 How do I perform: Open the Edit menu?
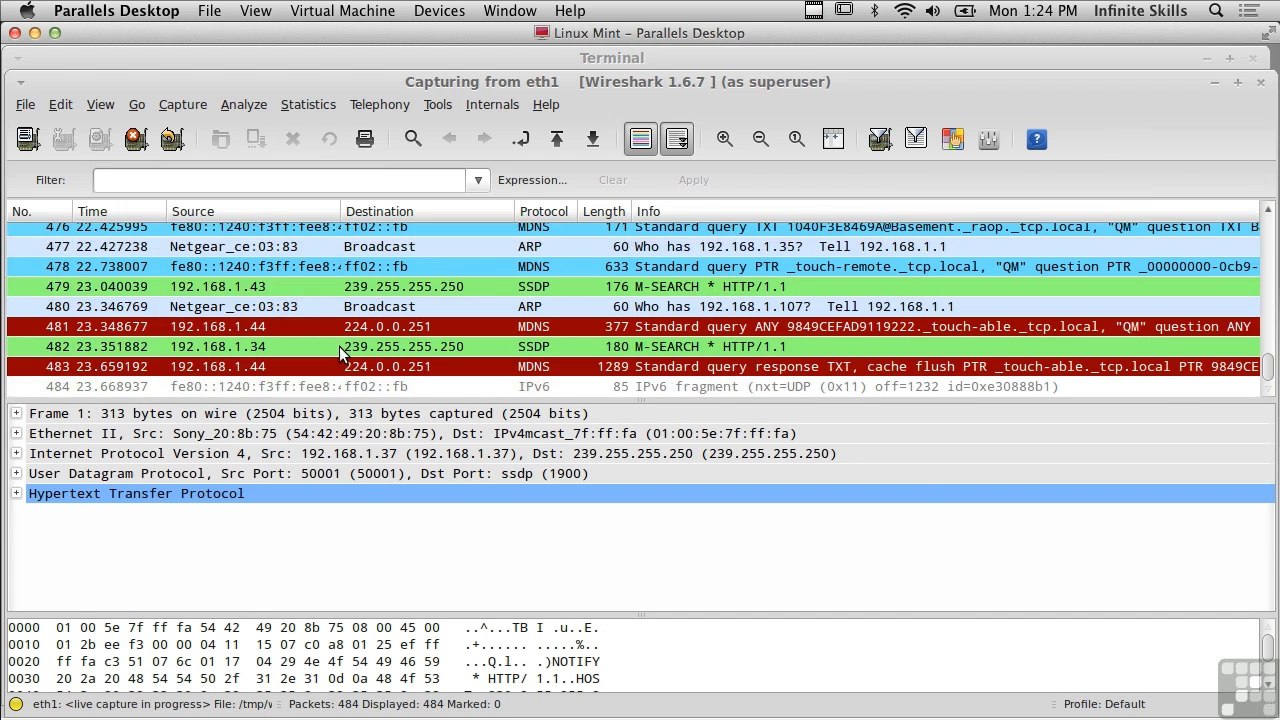click(61, 104)
